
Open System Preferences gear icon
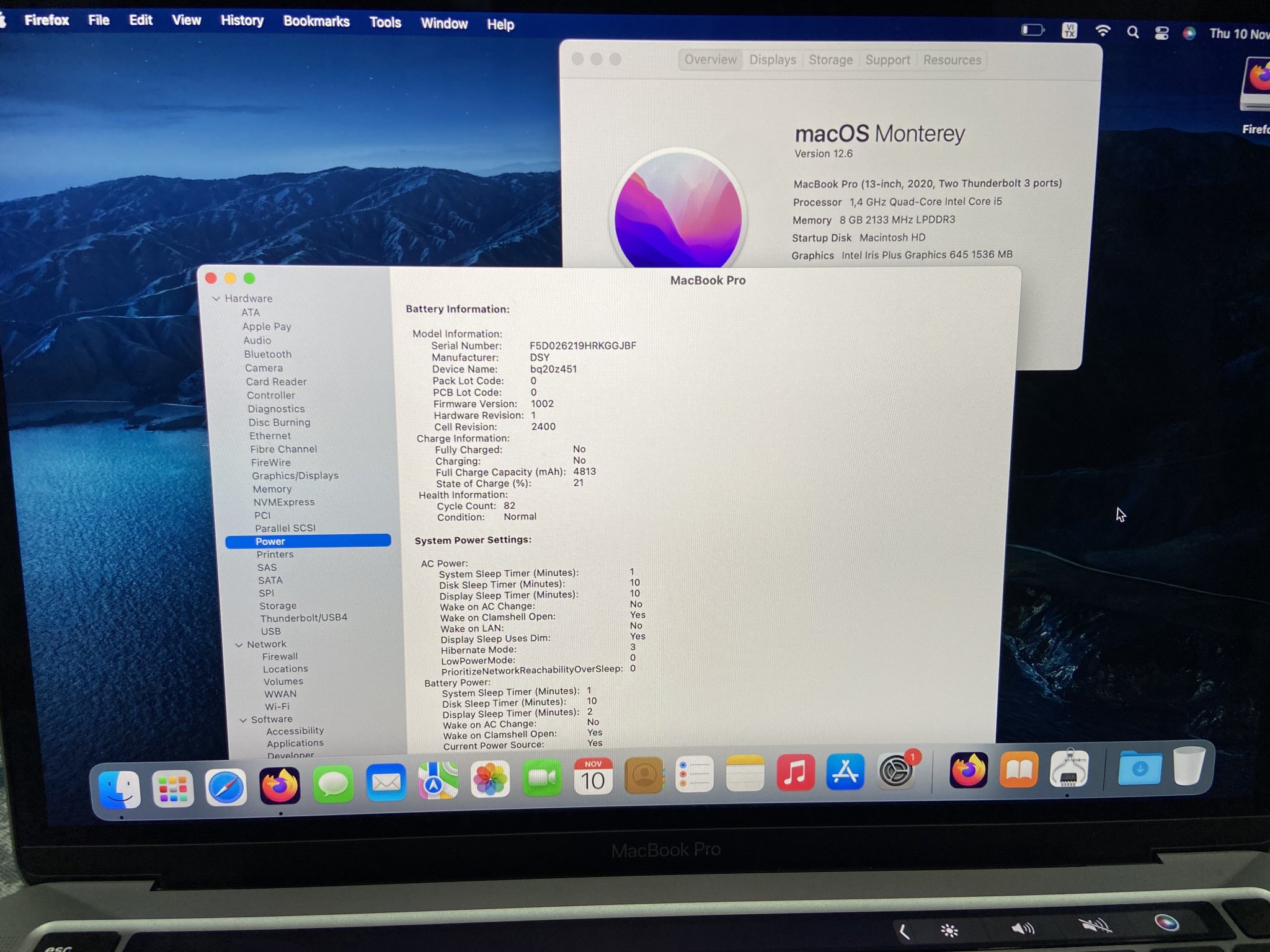[x=895, y=772]
